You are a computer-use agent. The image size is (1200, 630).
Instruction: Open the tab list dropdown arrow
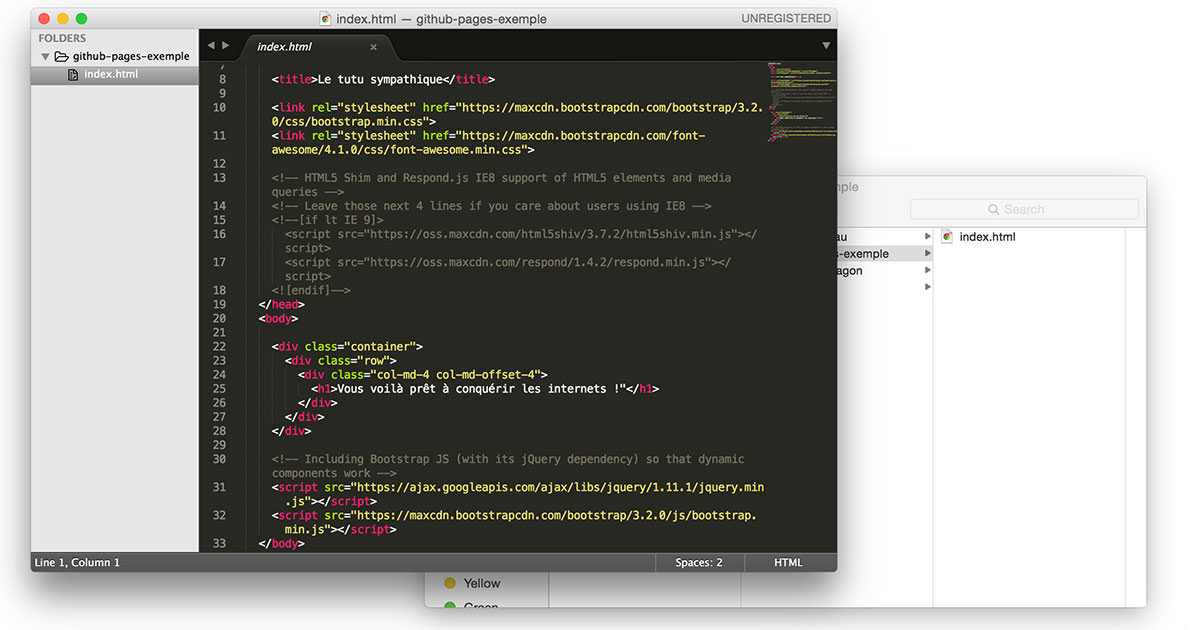coord(826,46)
